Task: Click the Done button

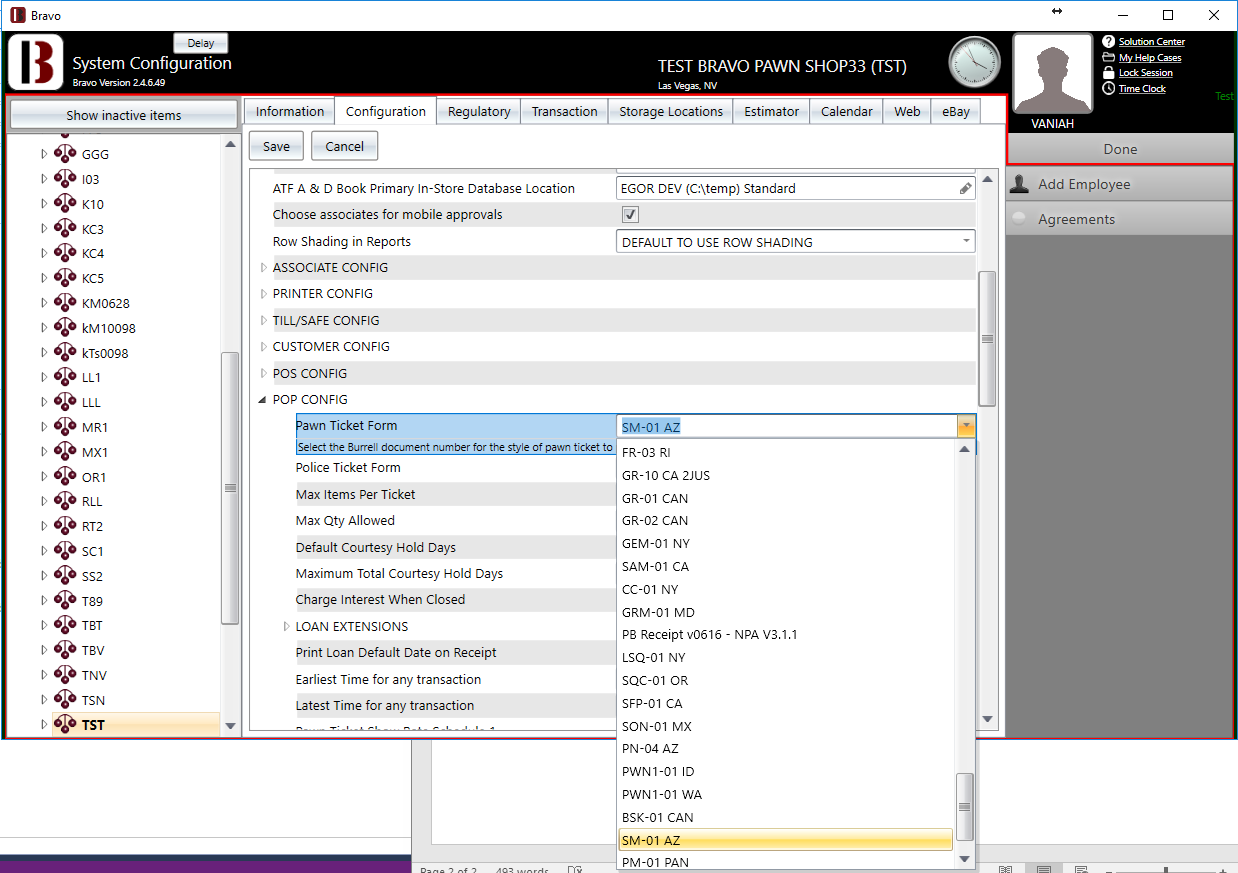Action: pyautogui.click(x=1120, y=149)
